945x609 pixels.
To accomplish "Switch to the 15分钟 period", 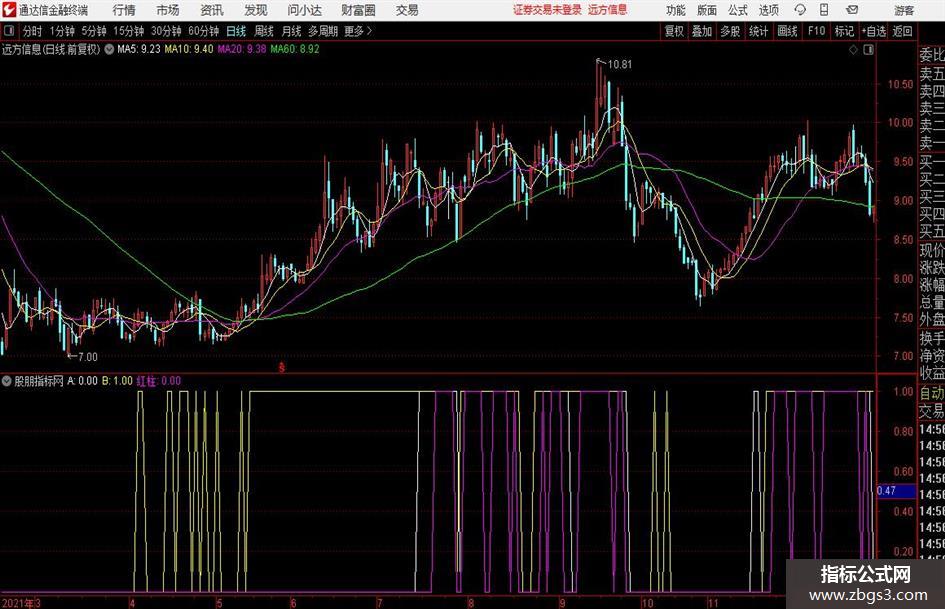I will pos(129,31).
